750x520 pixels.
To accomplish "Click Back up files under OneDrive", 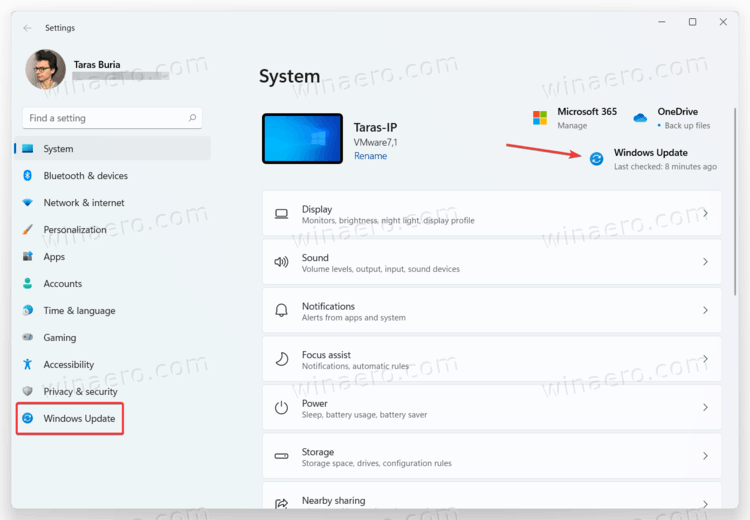I will click(x=687, y=125).
